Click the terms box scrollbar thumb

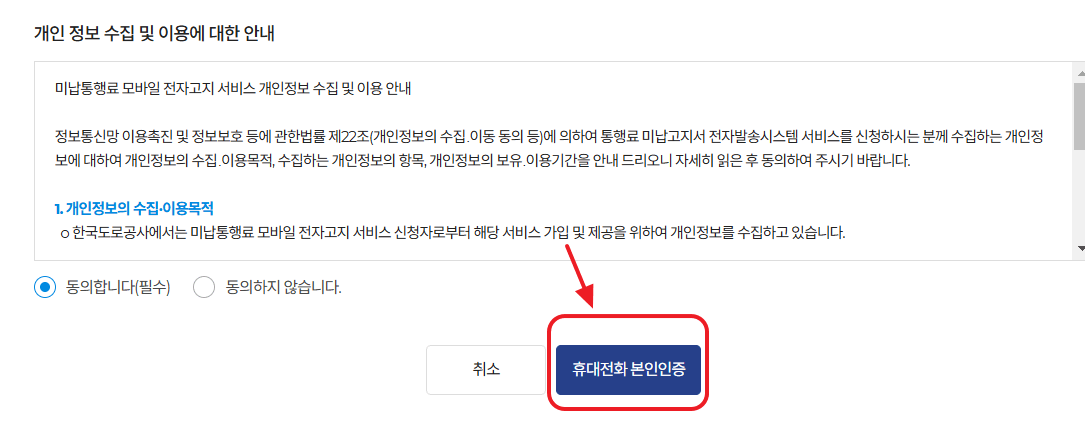click(1079, 115)
